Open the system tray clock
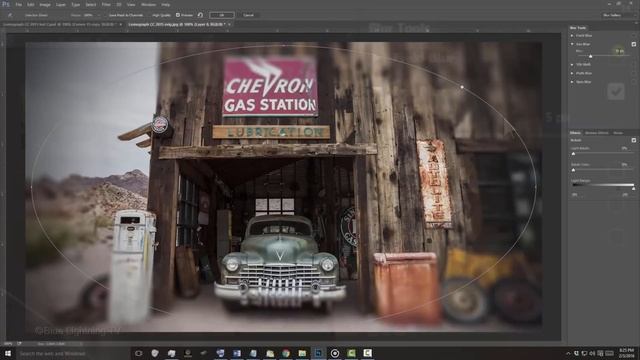 click(x=627, y=353)
